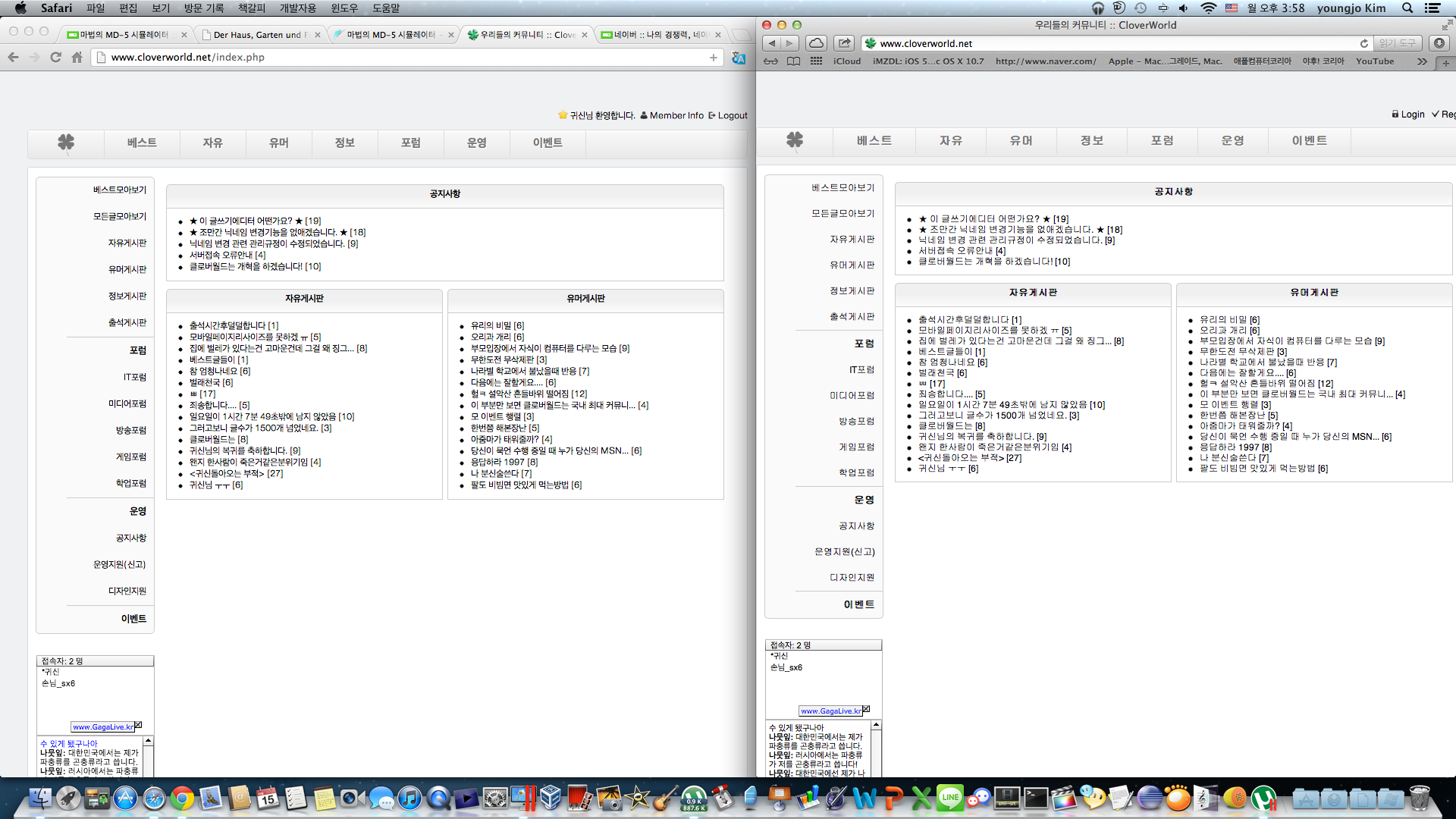Click the translate icon in Chrome address bar
This screenshot has height=819, width=1456.
click(738, 58)
